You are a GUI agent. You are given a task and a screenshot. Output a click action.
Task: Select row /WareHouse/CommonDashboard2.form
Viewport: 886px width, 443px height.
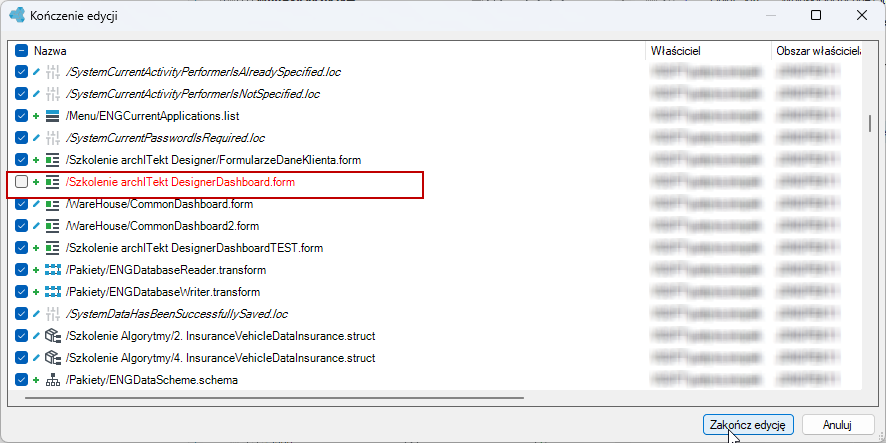point(162,226)
